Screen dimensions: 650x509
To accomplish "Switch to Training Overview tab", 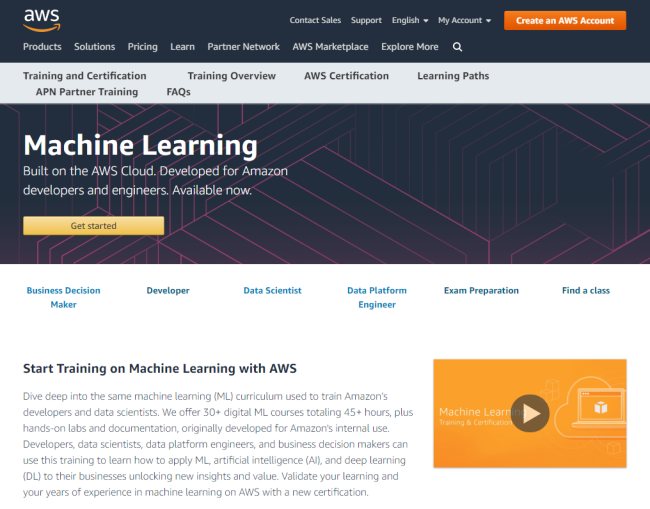I will [232, 76].
